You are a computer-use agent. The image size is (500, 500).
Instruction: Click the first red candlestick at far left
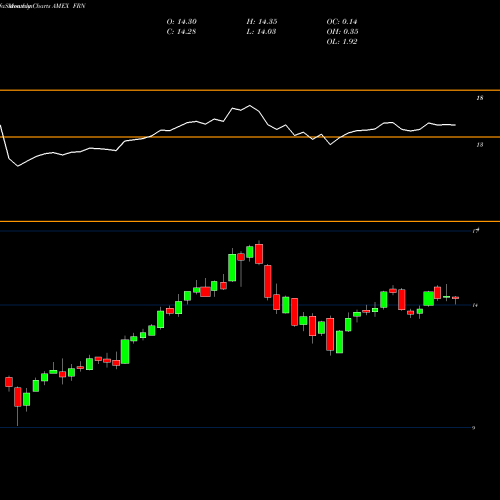[9, 382]
